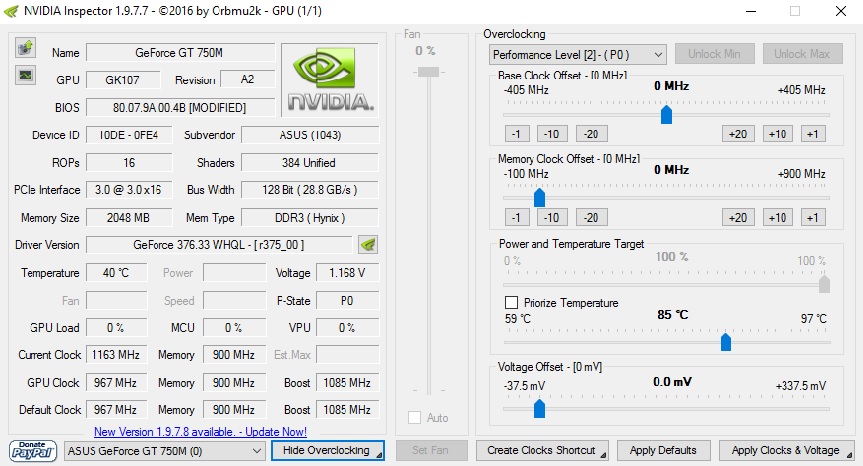This screenshot has height=466, width=863.
Task: Click the GPU Load value 0 %
Action: (116, 327)
